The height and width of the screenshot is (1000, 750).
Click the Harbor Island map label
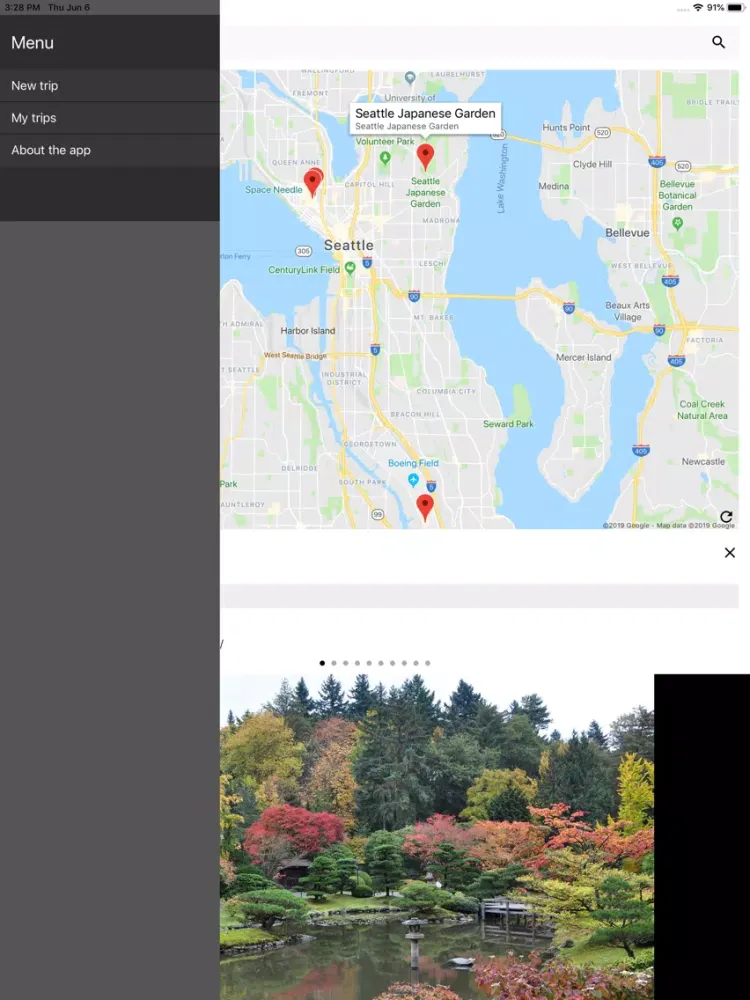(307, 331)
